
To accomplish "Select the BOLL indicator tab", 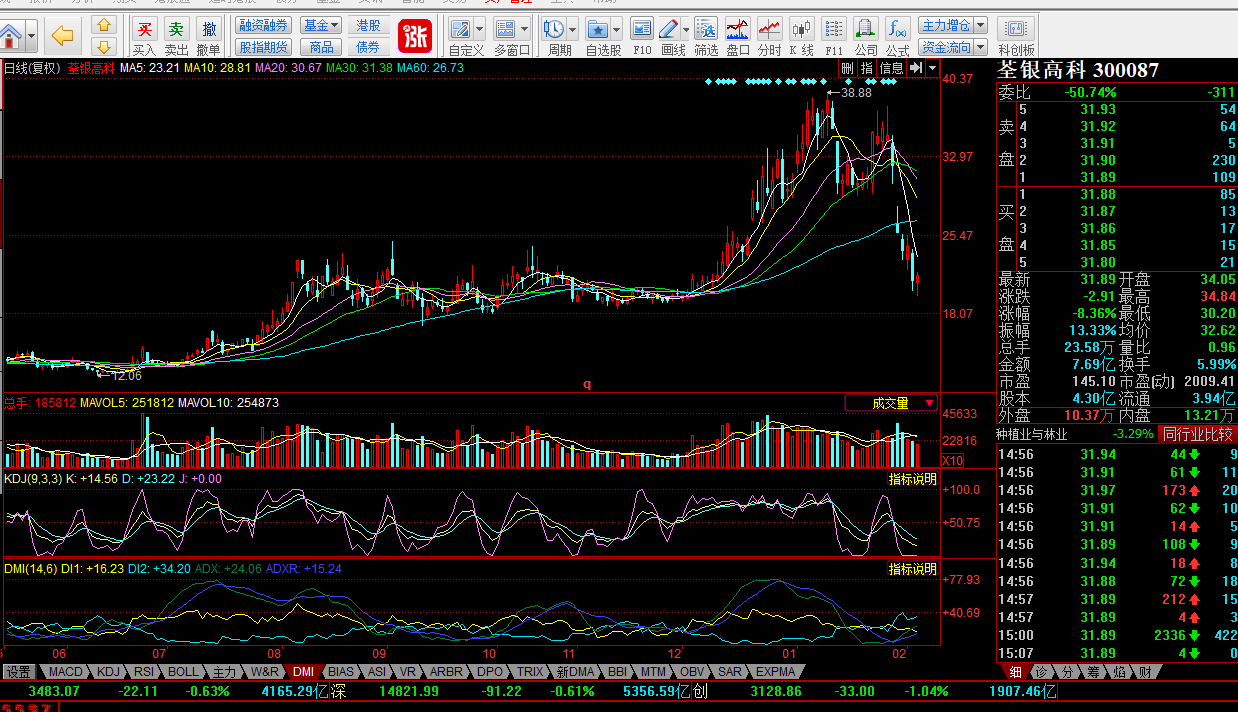I will 183,671.
